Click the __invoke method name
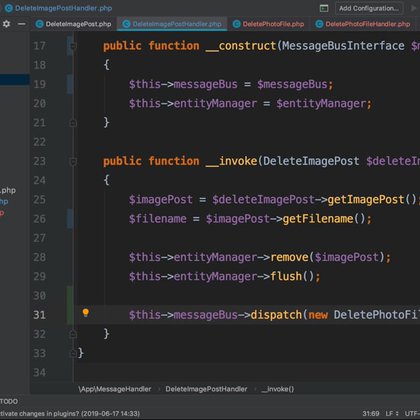Viewport: 420px width, 420px height. (232, 161)
